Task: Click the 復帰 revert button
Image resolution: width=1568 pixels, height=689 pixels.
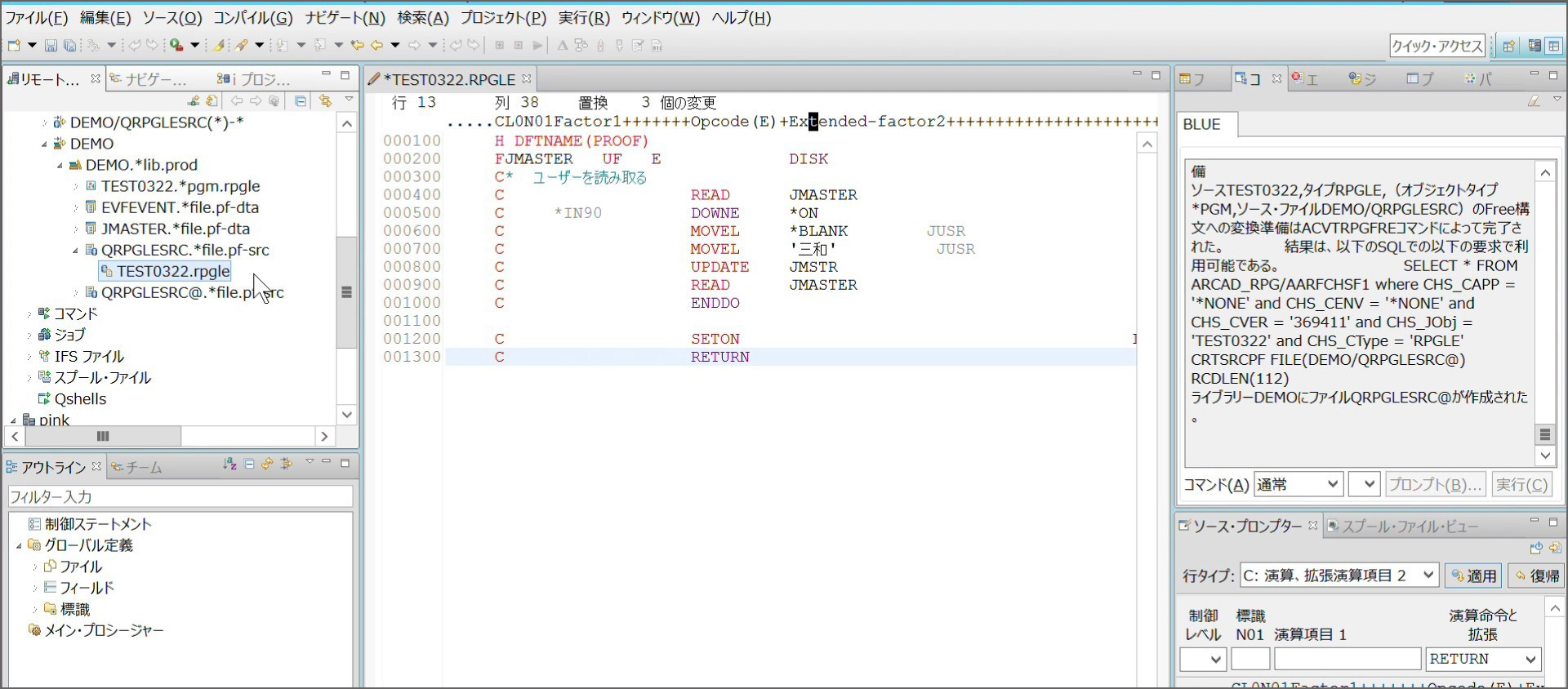Action: click(1536, 576)
